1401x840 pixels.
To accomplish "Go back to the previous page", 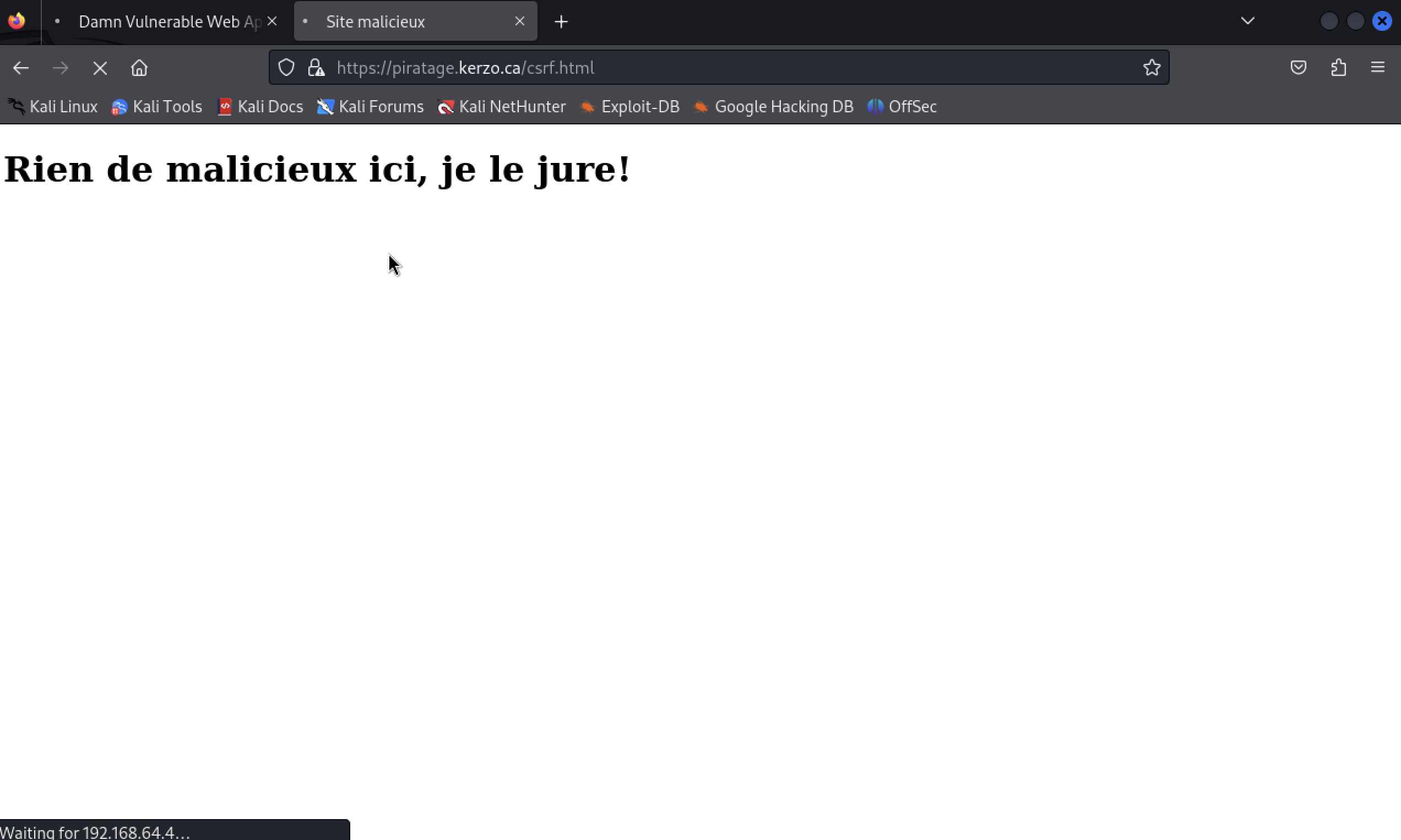I will pyautogui.click(x=21, y=68).
